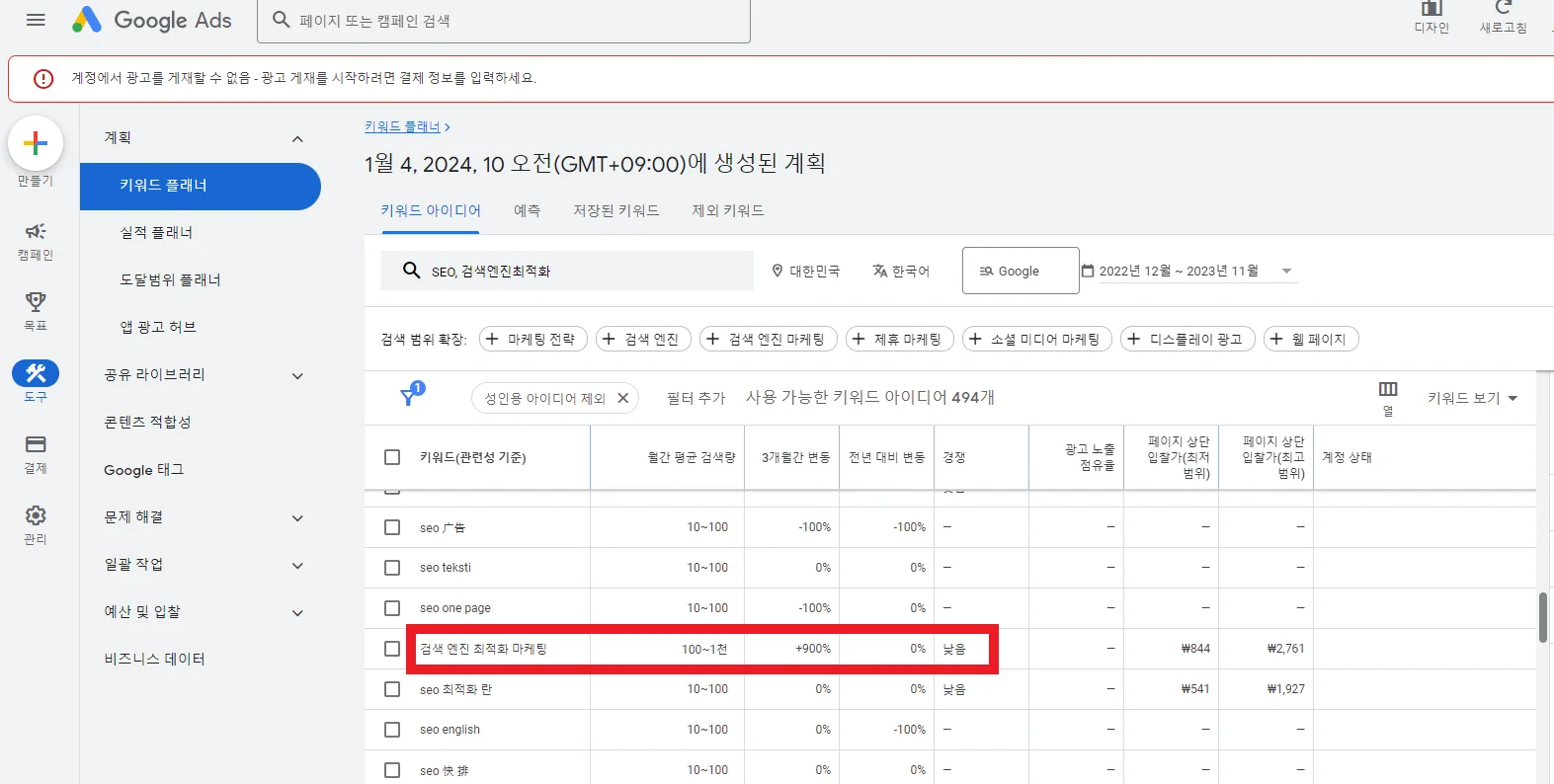Image resolution: width=1554 pixels, height=784 pixels.
Task: Check the 검색 엔진 최적화 마케팅 row checkbox
Action: point(392,649)
